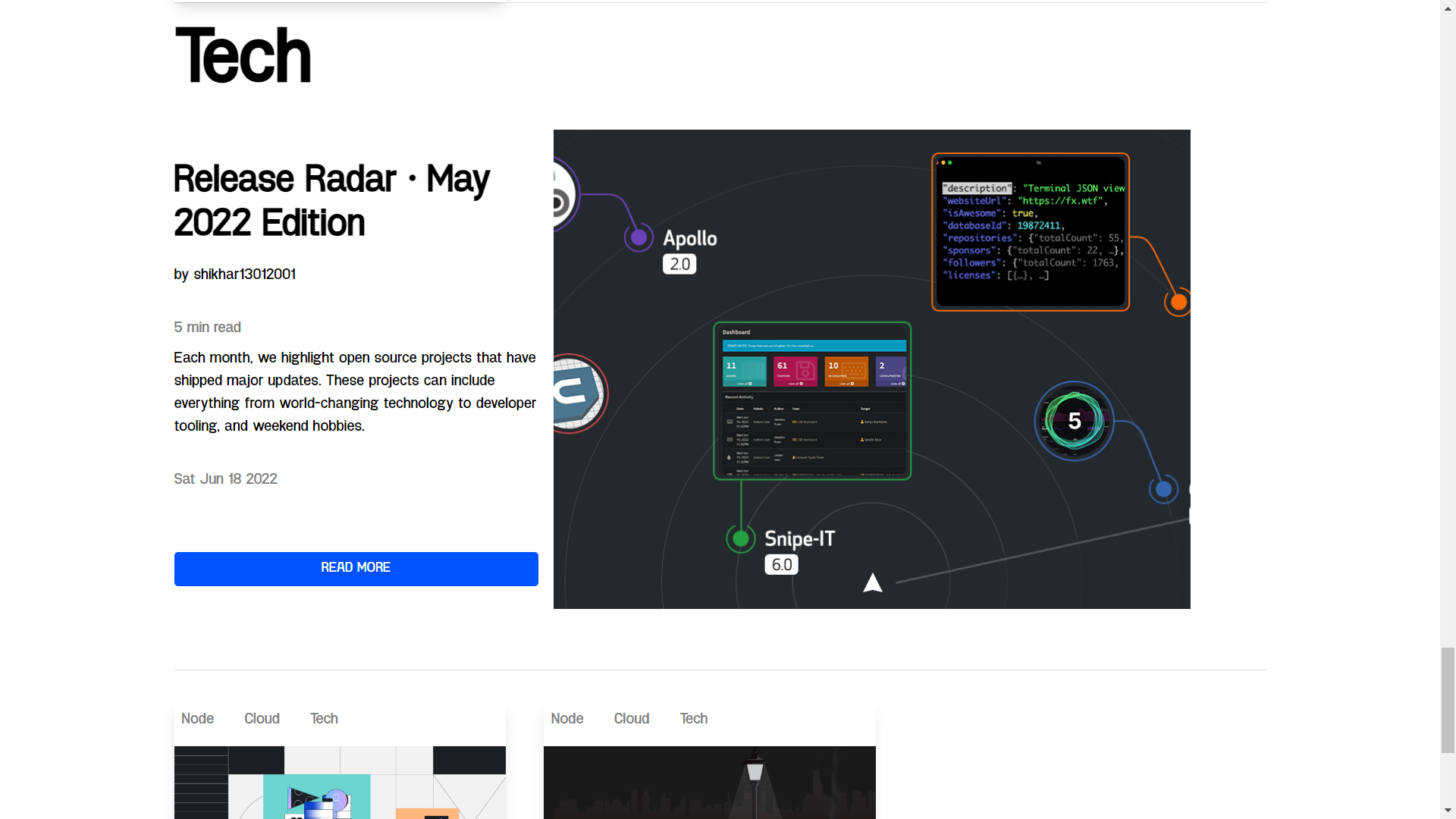Open the Release Radar May 2022 Edition title
This screenshot has height=819, width=1456.
[x=332, y=201]
